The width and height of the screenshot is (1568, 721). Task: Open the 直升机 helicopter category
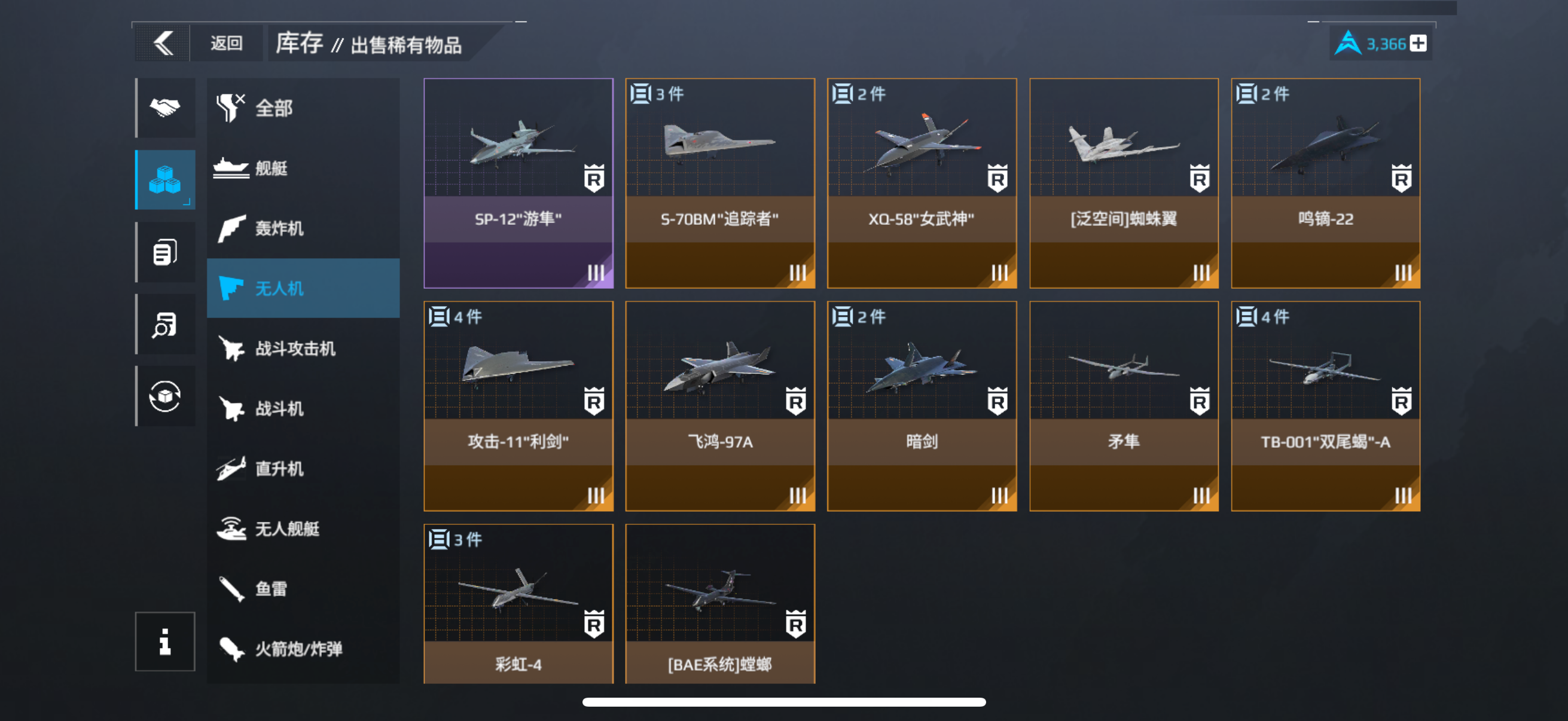tap(303, 469)
